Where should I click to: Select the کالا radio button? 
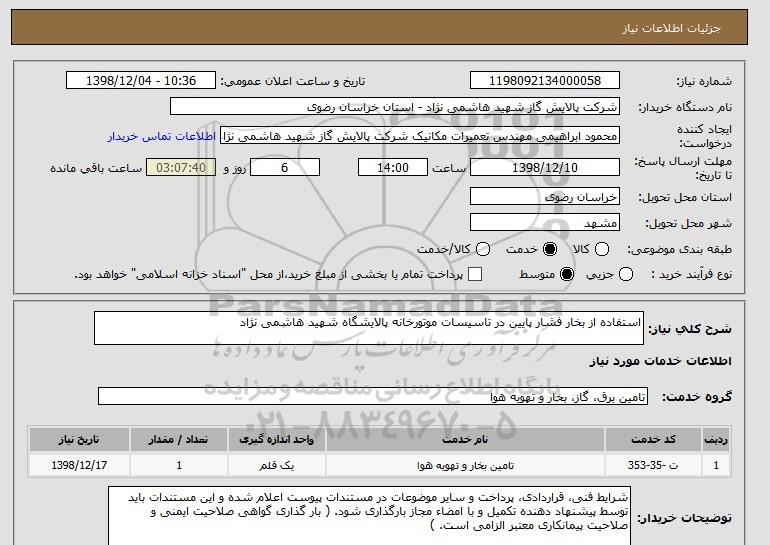(x=602, y=249)
